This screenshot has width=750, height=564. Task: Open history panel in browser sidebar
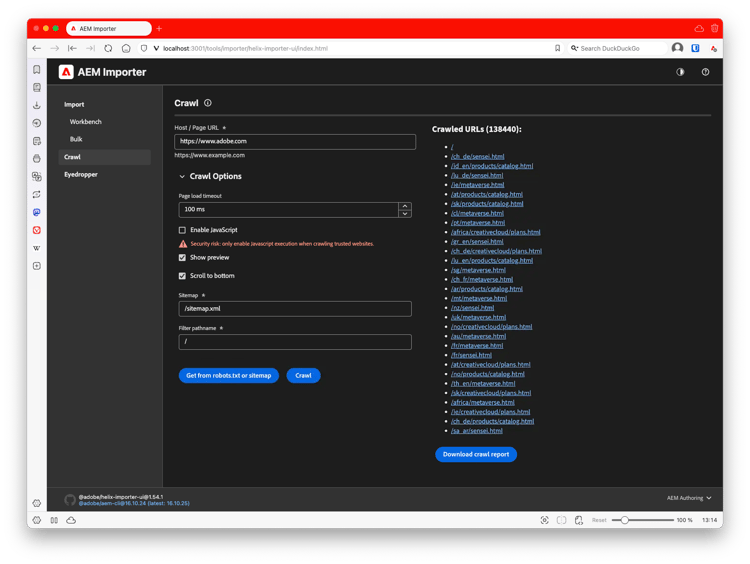(37, 123)
